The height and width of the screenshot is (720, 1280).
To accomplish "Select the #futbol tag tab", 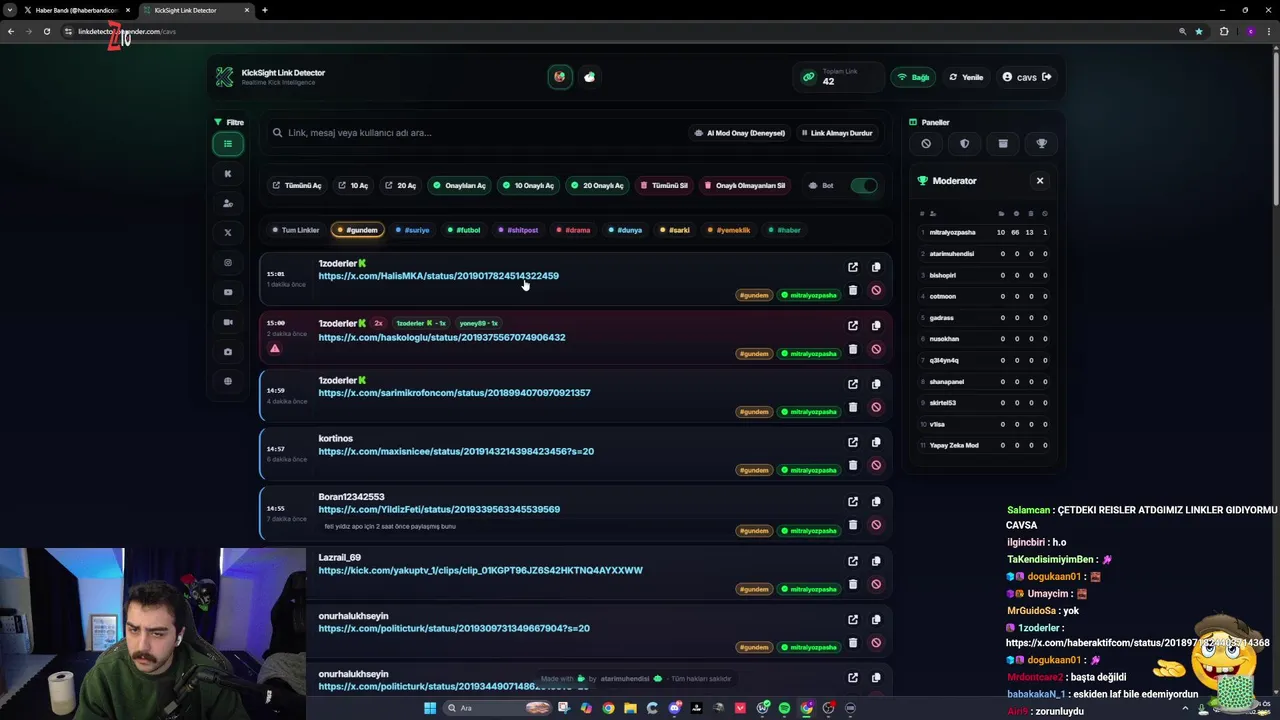I will click(463, 230).
